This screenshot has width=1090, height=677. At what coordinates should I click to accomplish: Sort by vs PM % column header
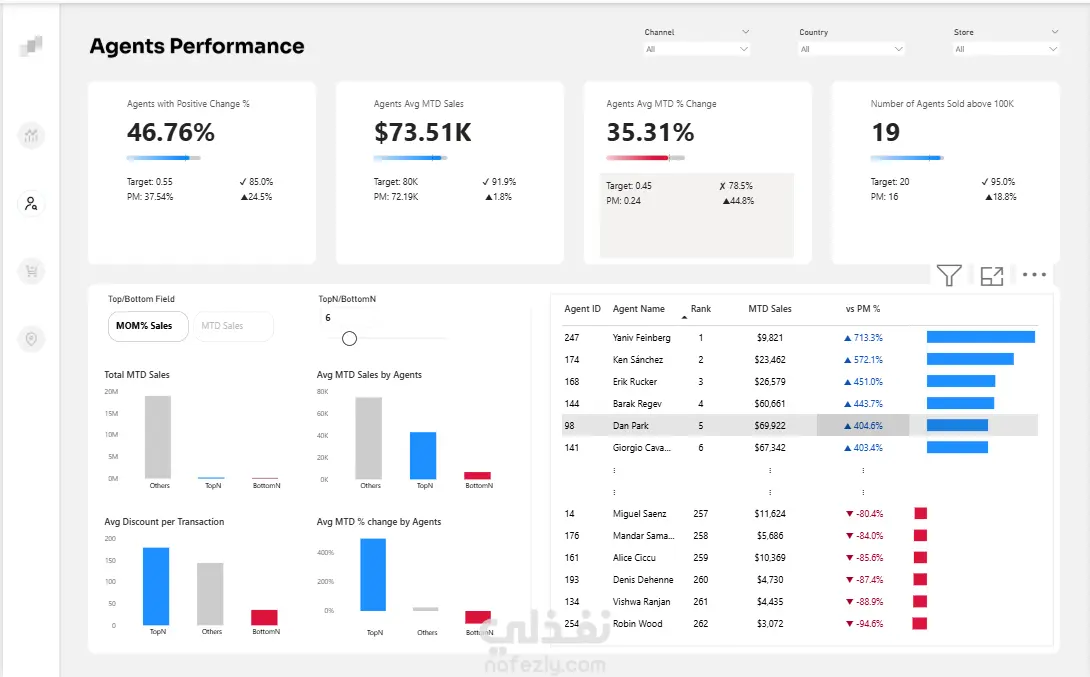(x=863, y=309)
